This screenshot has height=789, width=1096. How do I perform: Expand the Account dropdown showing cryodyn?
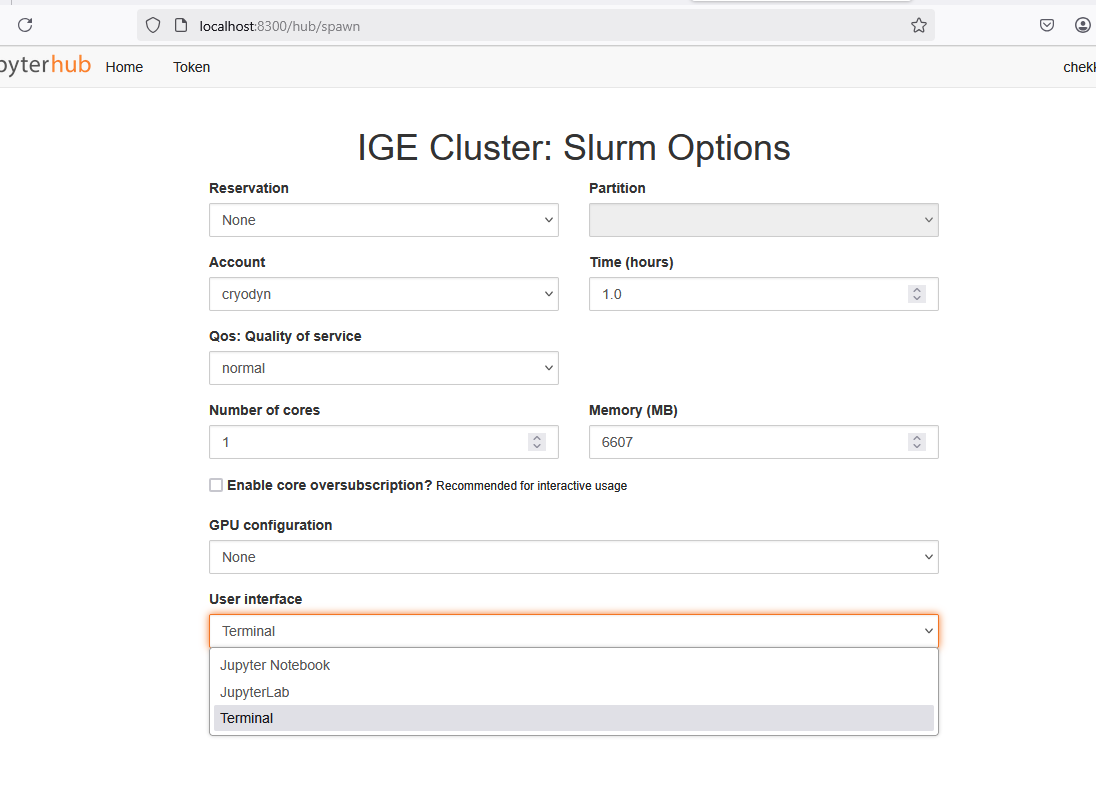383,294
